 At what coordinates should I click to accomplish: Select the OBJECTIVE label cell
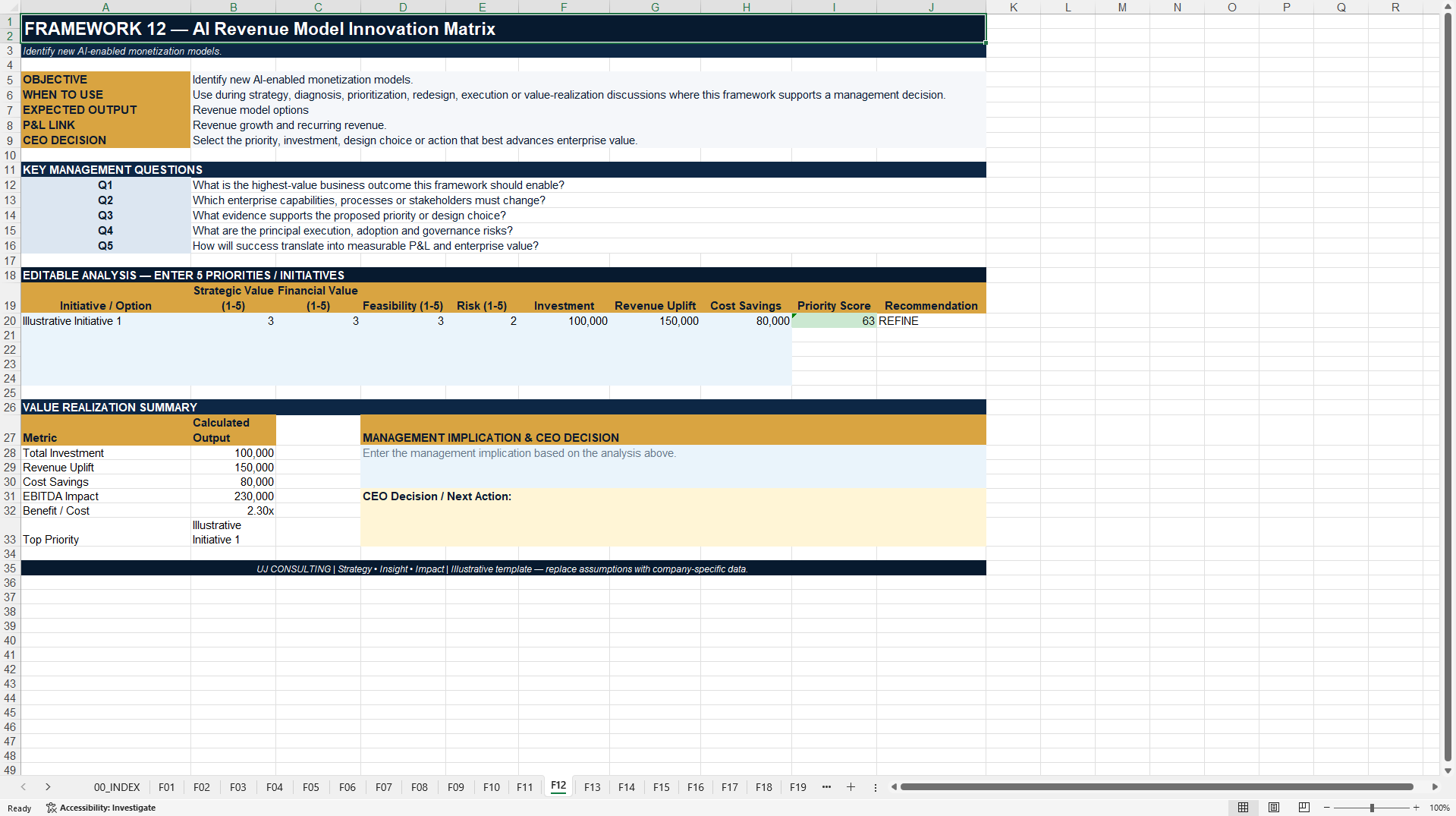click(x=105, y=80)
